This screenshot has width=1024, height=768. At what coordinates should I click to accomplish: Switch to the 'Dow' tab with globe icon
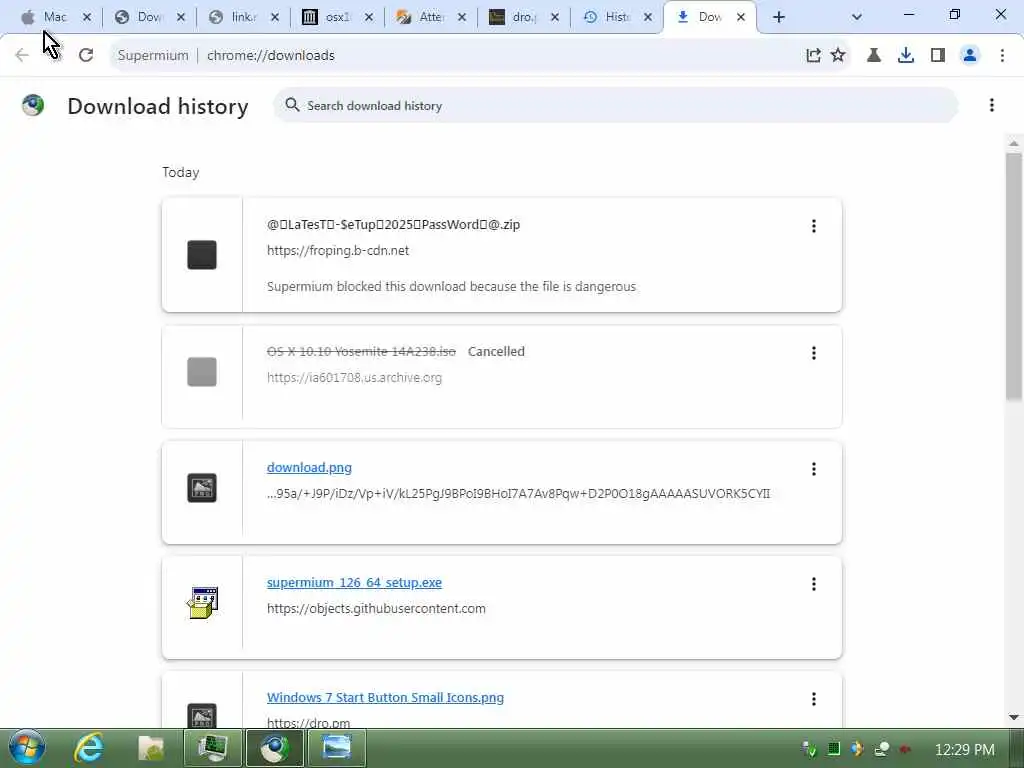(138, 18)
